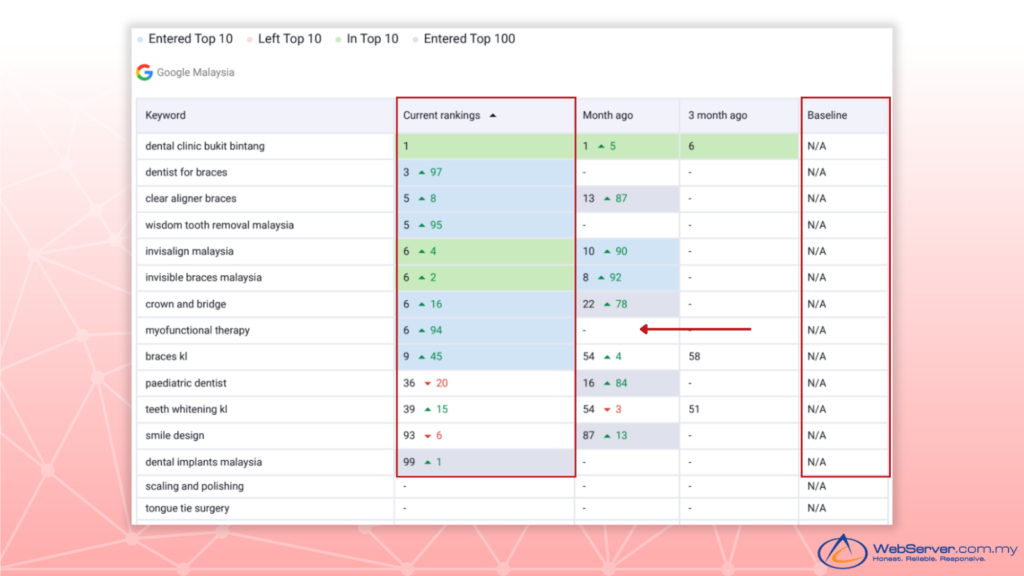Select keyword scaling and polishing
This screenshot has width=1024, height=576.
tap(194, 487)
